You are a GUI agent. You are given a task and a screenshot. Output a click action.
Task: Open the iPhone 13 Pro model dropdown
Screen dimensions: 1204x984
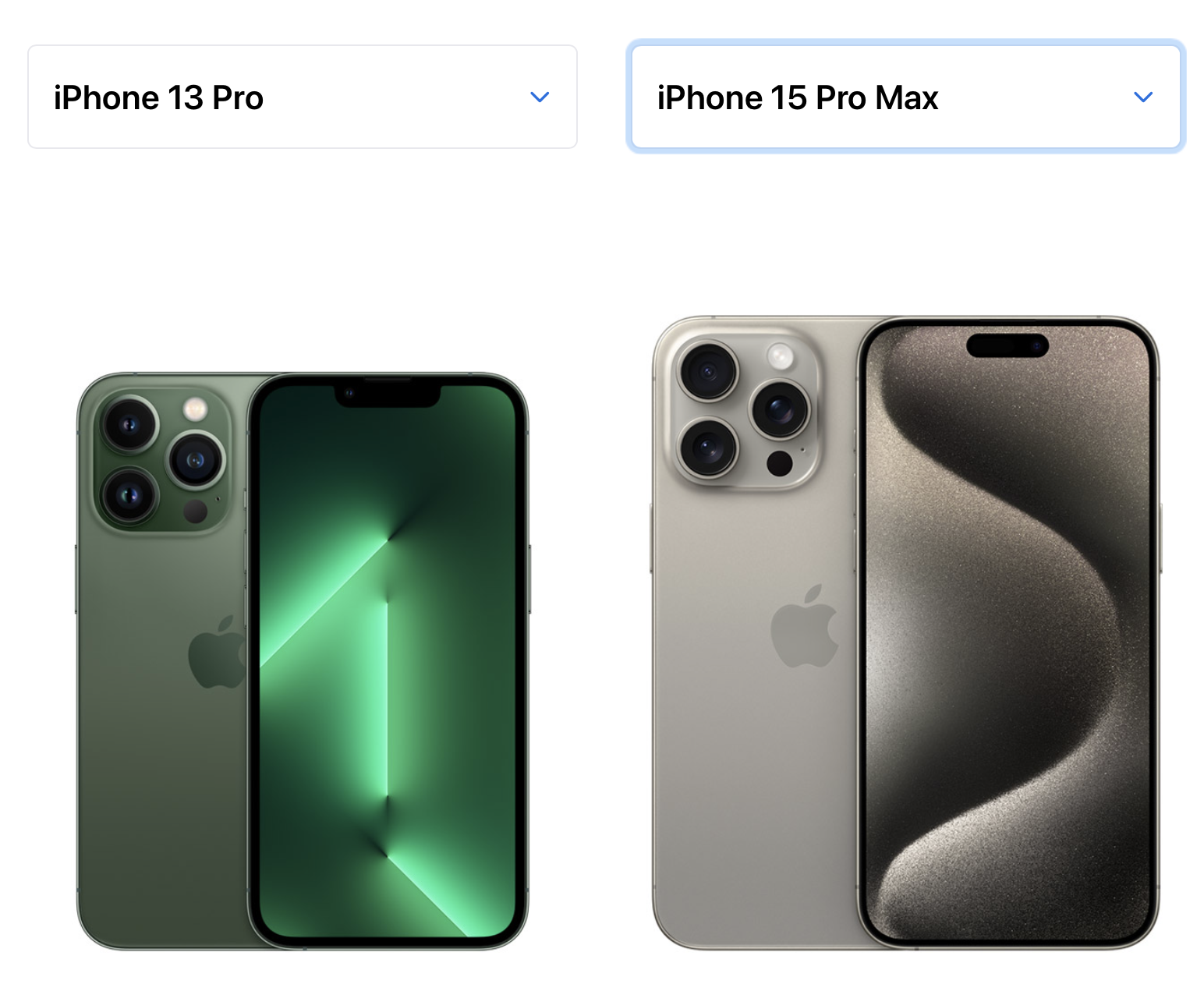click(x=303, y=97)
